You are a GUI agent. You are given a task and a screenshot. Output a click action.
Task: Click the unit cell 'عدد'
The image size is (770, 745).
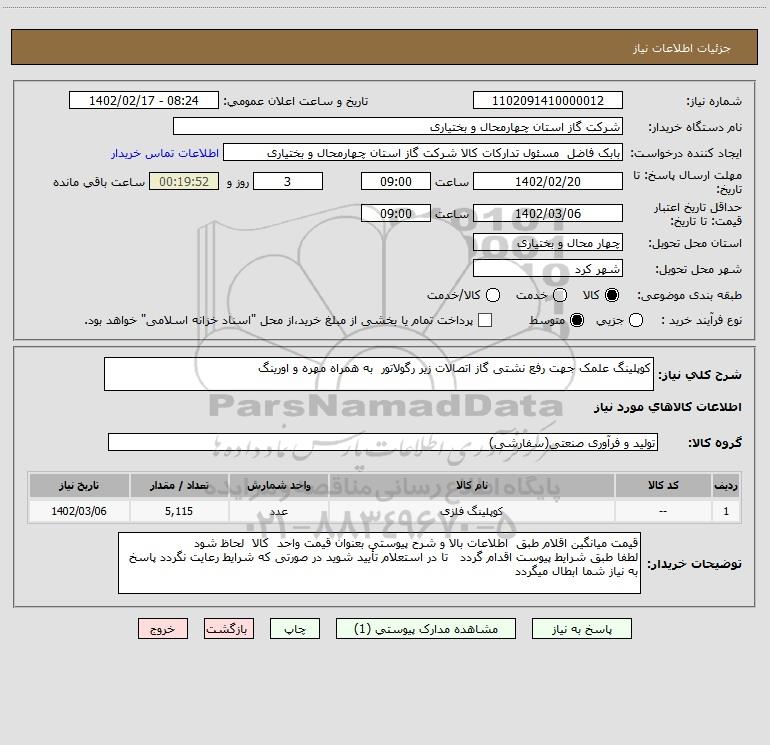[x=278, y=511]
